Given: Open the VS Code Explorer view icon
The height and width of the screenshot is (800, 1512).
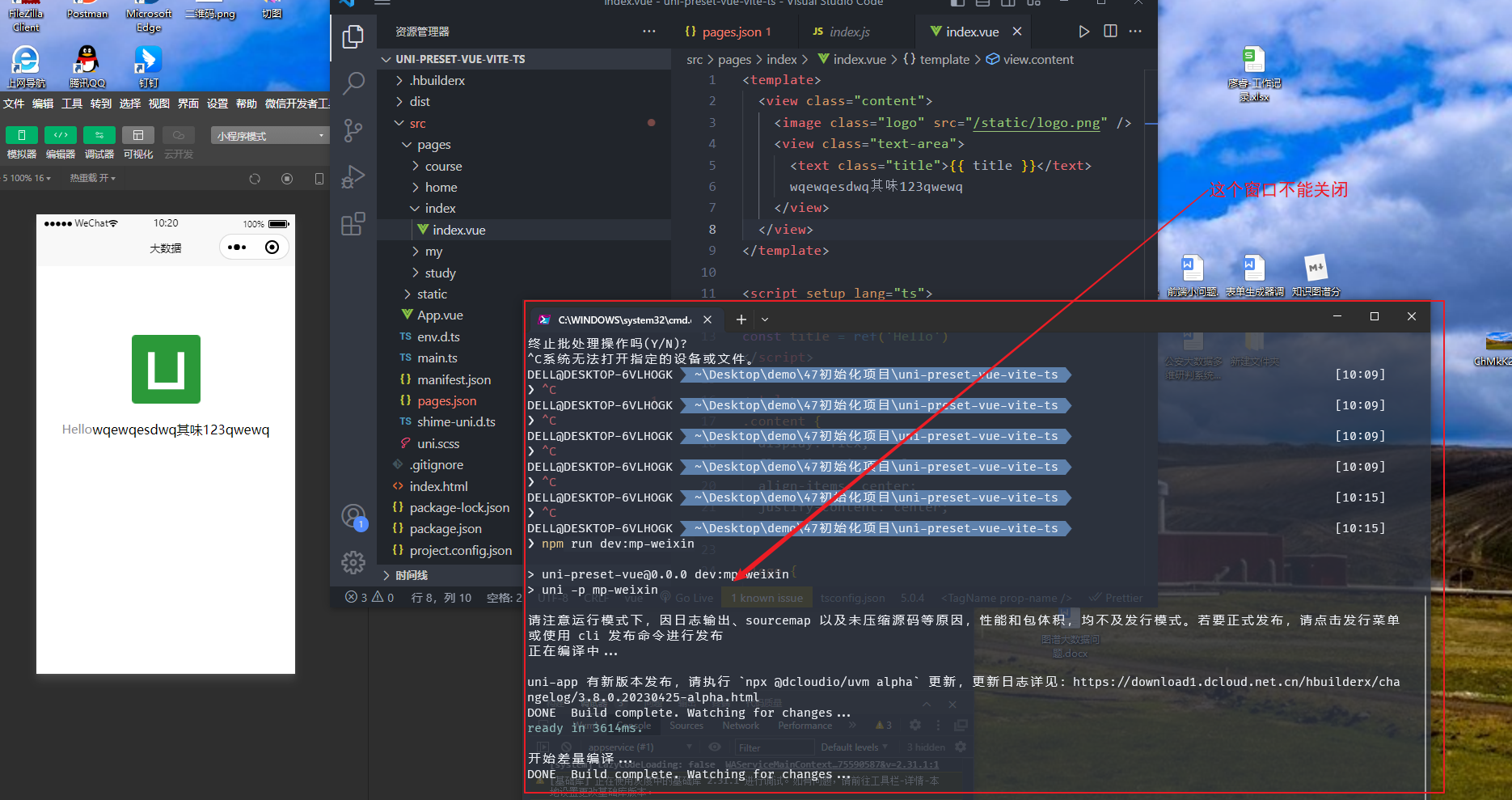Looking at the screenshot, I should point(353,36).
